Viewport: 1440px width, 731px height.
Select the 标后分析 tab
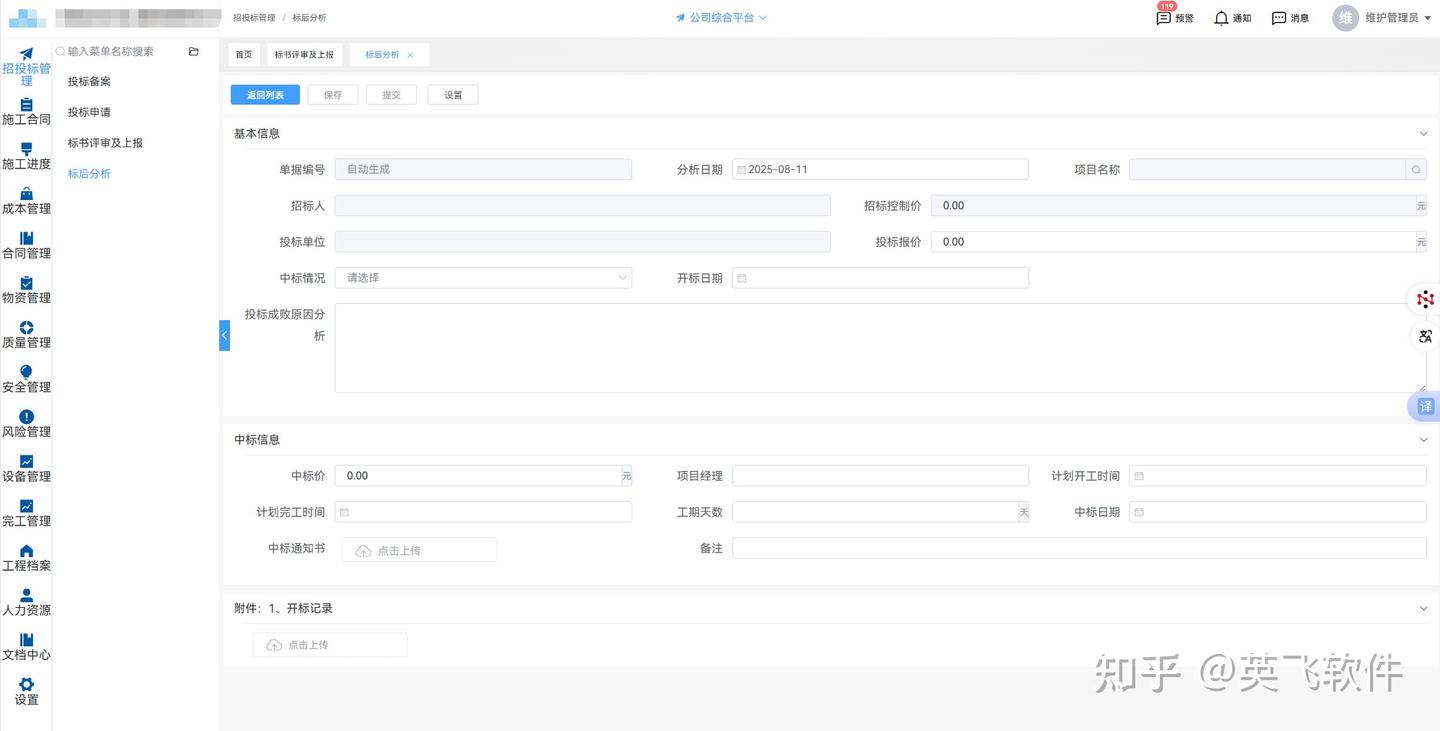click(382, 55)
